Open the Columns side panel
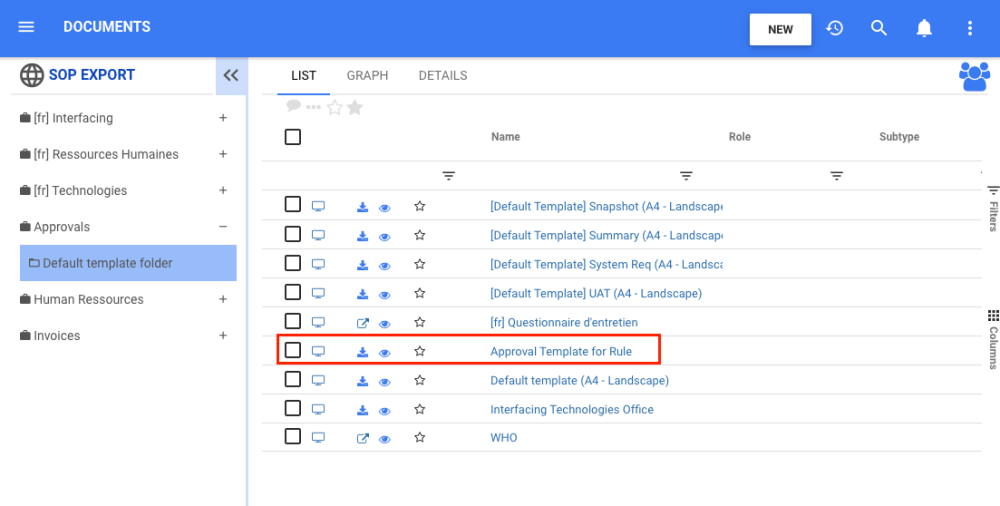This screenshot has width=1000, height=506. tap(993, 339)
